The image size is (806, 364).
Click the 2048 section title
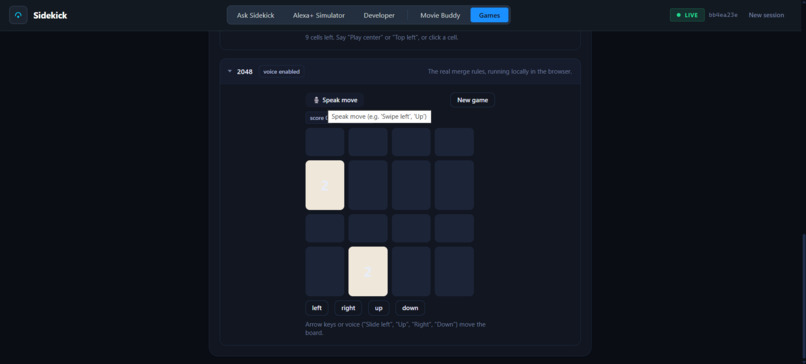click(x=245, y=71)
